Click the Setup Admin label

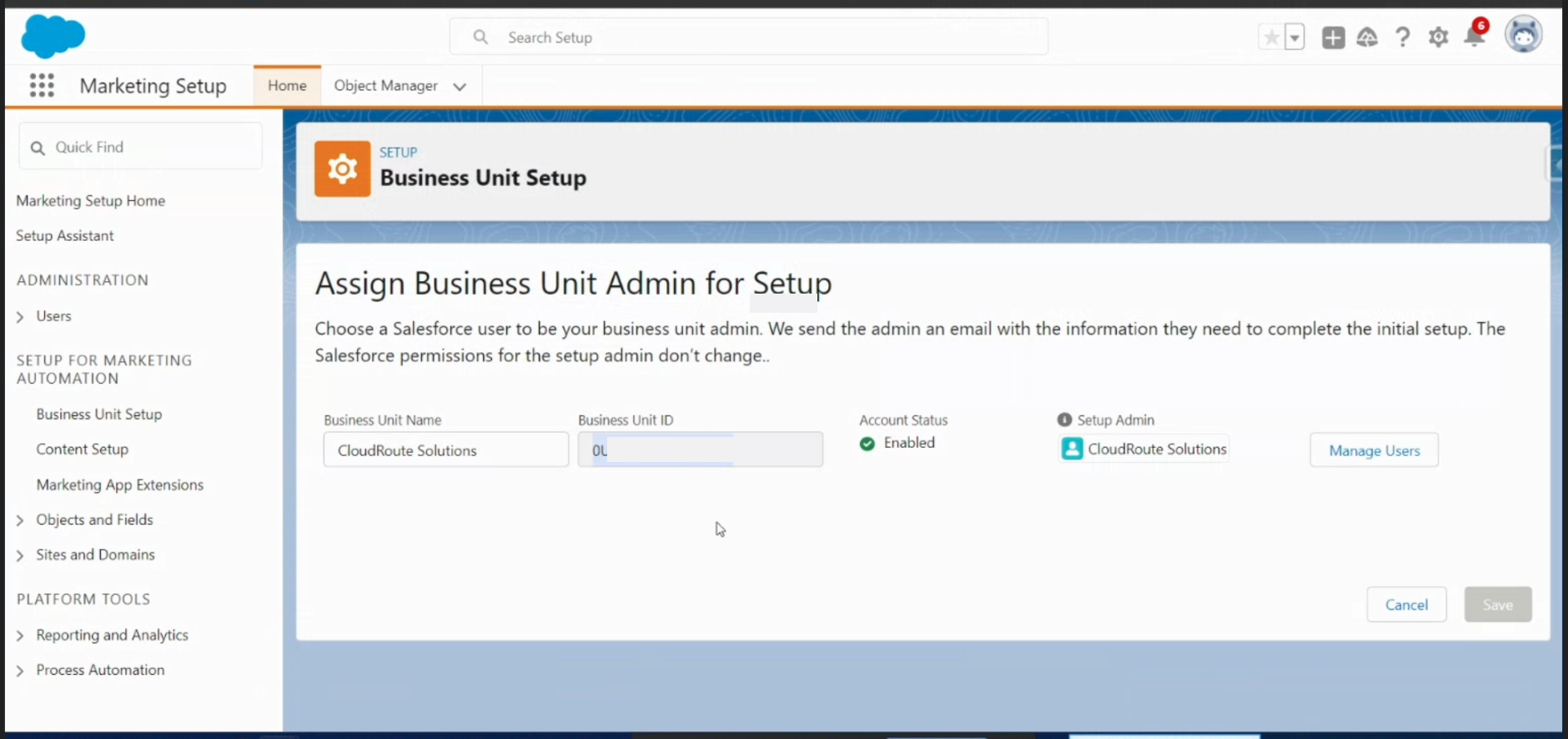pos(1116,420)
